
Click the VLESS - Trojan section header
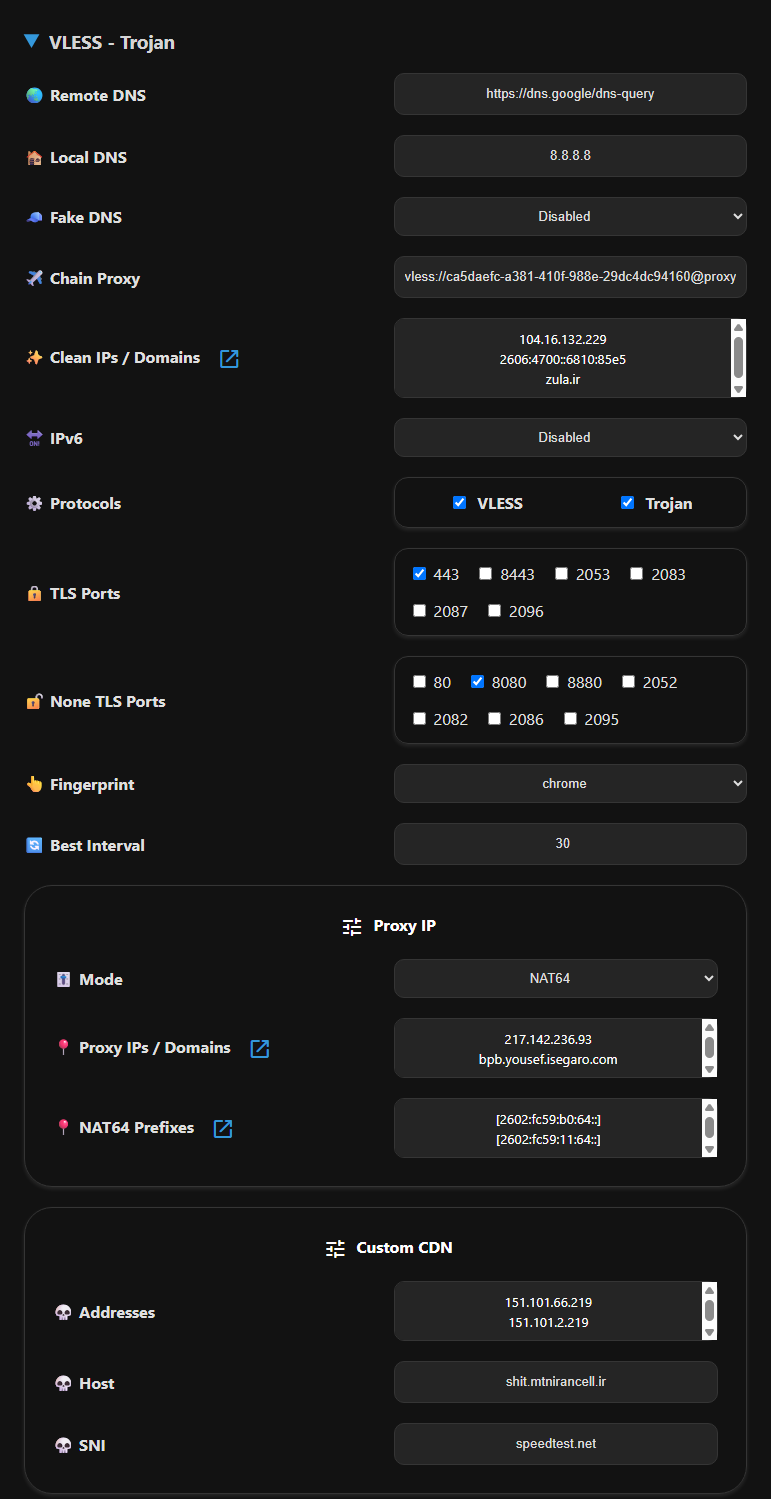click(x=113, y=42)
